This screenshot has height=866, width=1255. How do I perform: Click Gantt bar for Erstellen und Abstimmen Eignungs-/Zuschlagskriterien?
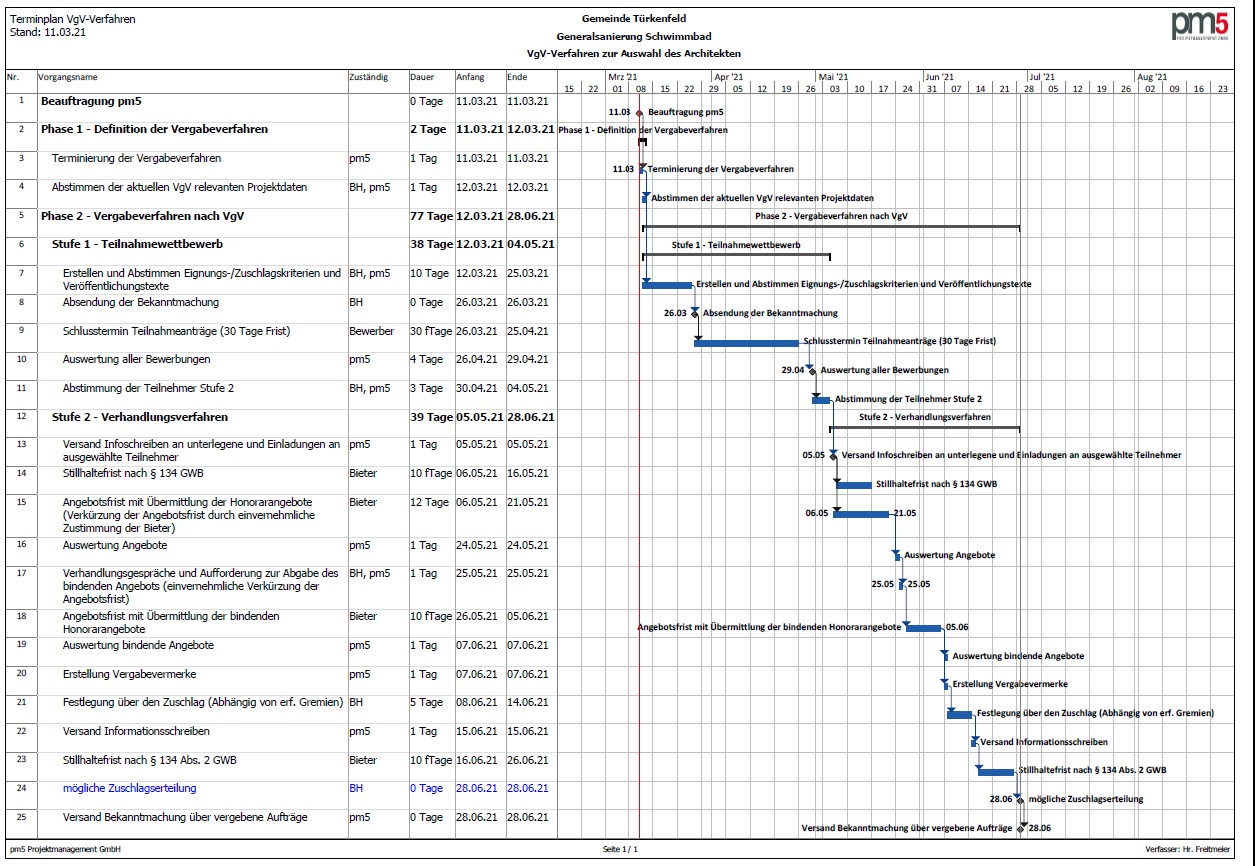tap(667, 285)
